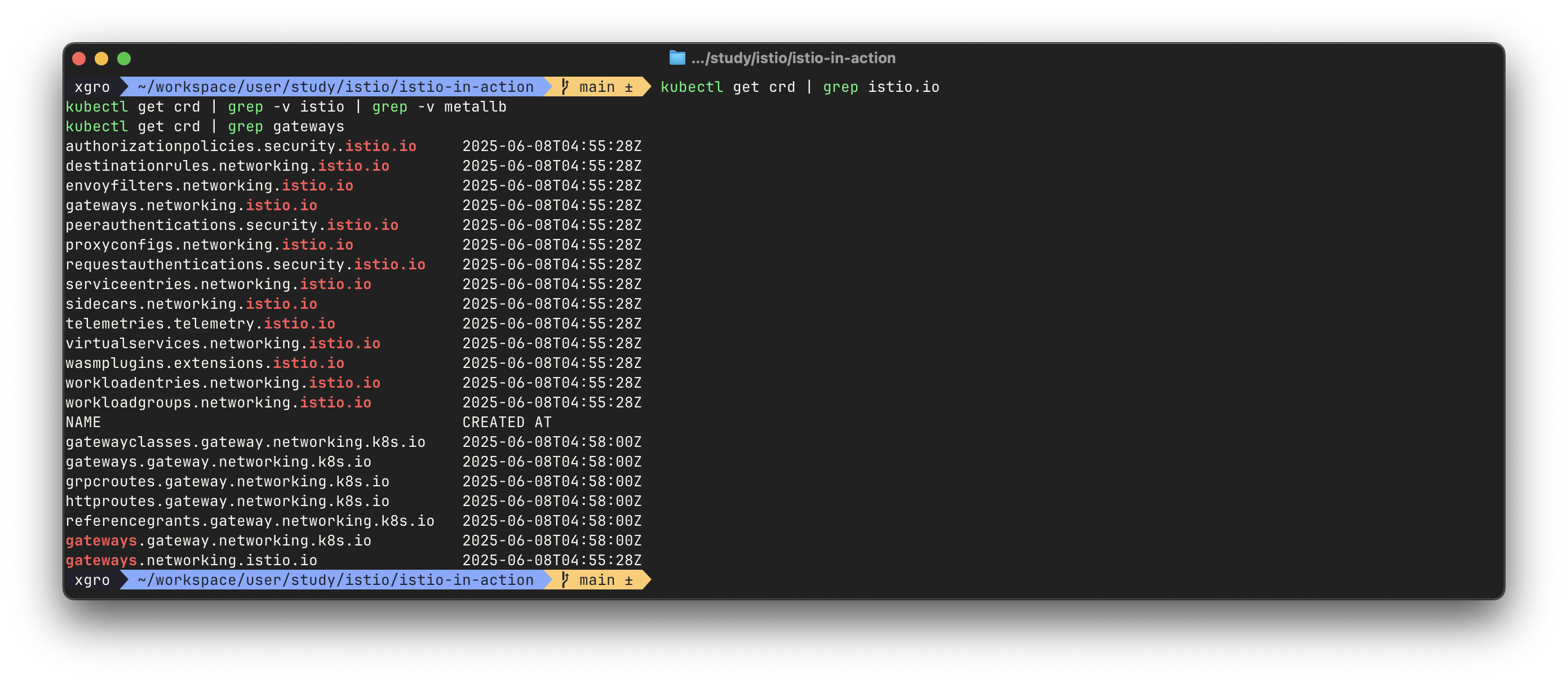Viewport: 1568px width, 683px height.
Task: Click grpcroutes.gateway.networking.k8s.io row
Action: [353, 481]
